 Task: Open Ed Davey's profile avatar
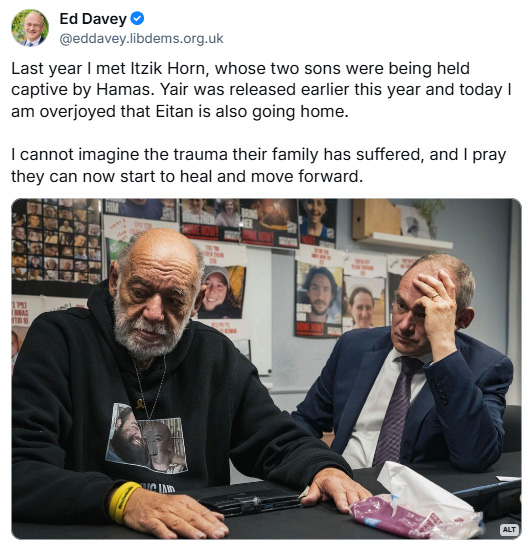pyautogui.click(x=30, y=28)
